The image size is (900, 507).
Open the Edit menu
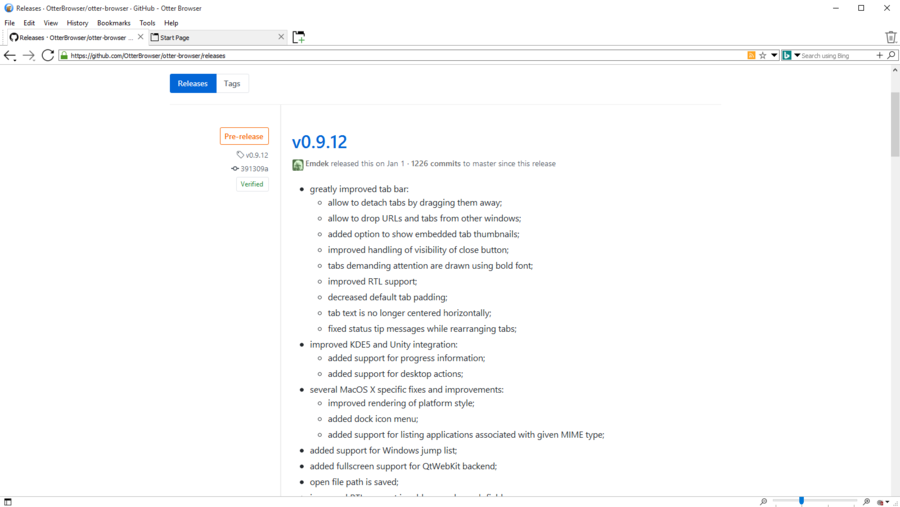tap(29, 23)
